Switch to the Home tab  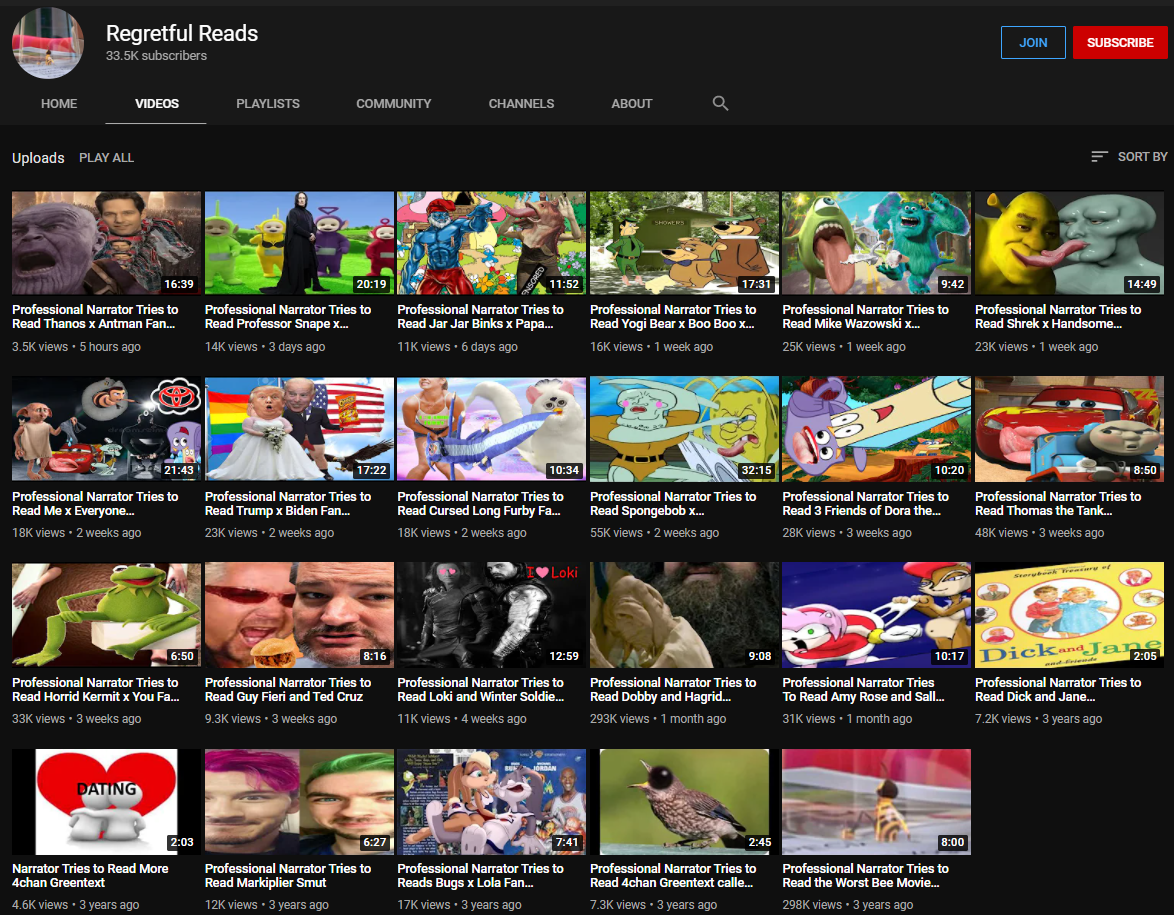click(x=59, y=103)
